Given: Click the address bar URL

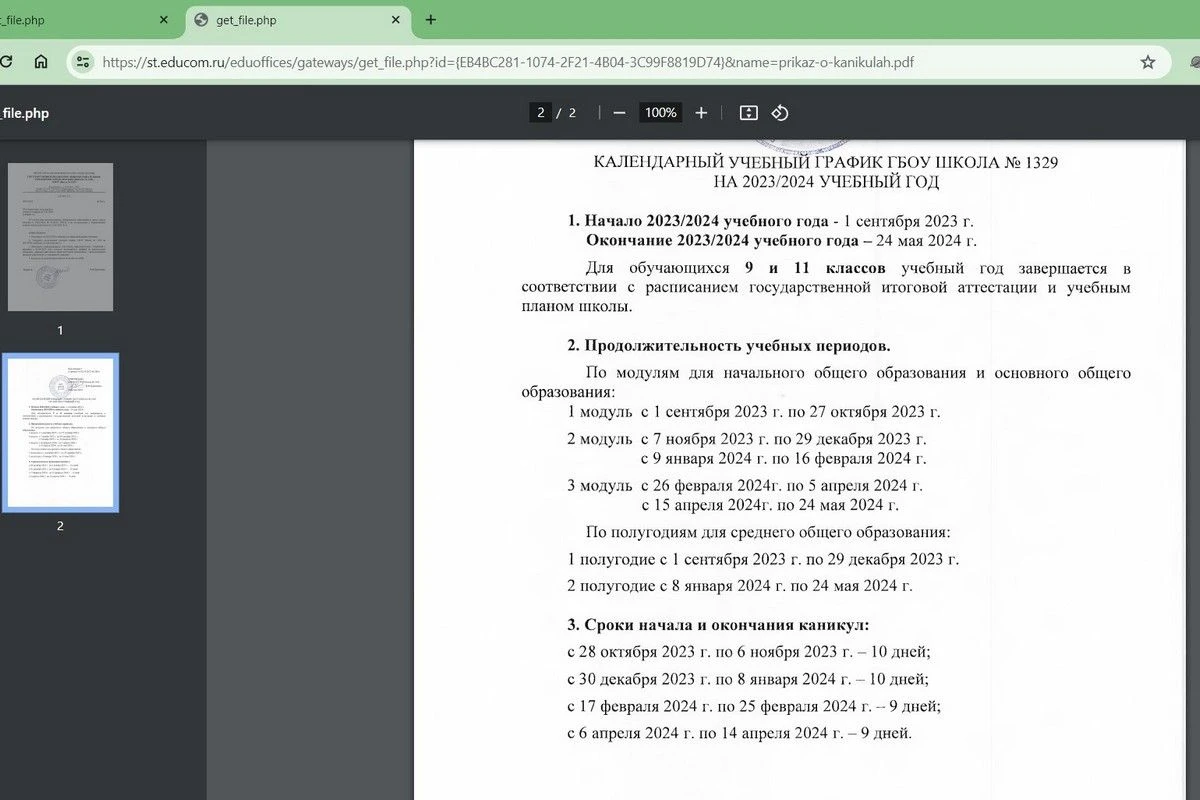Looking at the screenshot, I should (x=508, y=62).
